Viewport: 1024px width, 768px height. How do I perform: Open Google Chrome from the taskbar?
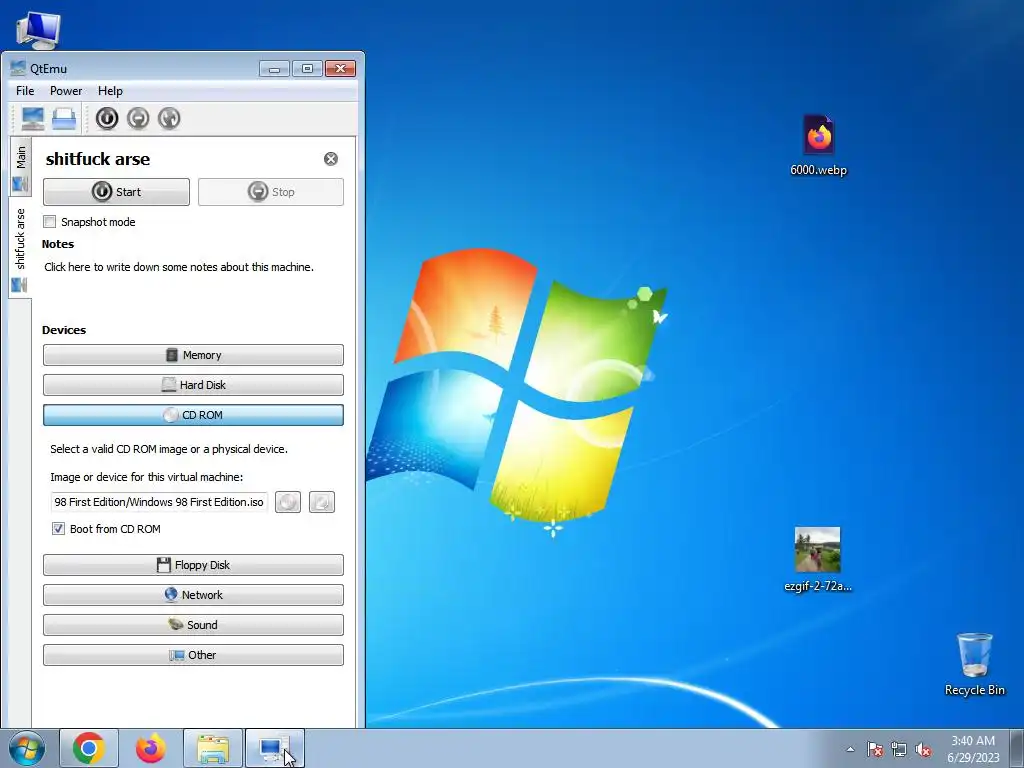(89, 748)
